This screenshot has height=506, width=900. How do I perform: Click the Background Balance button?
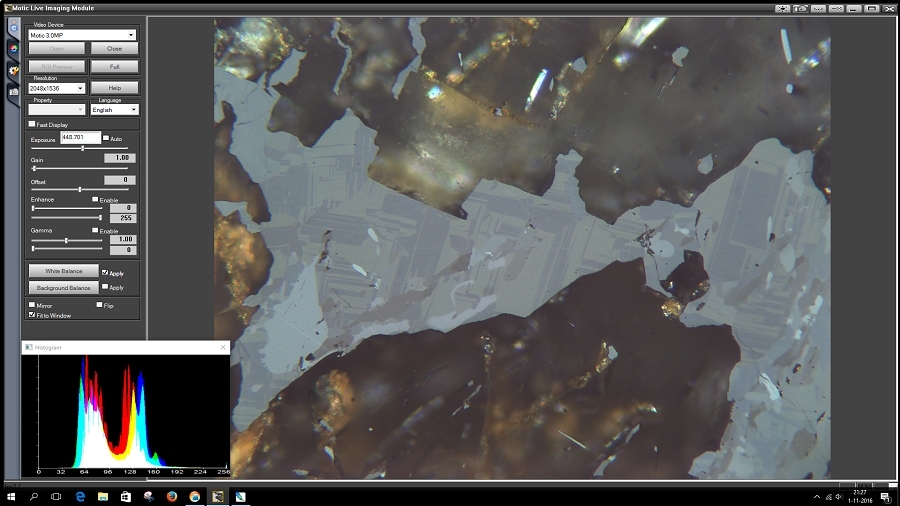point(63,287)
